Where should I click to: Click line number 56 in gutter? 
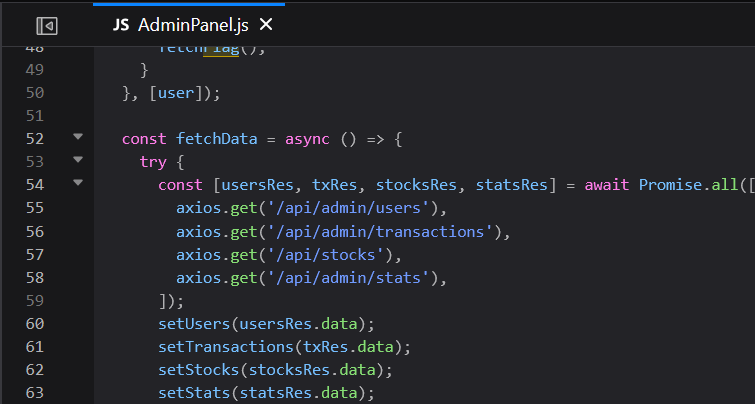(x=35, y=232)
